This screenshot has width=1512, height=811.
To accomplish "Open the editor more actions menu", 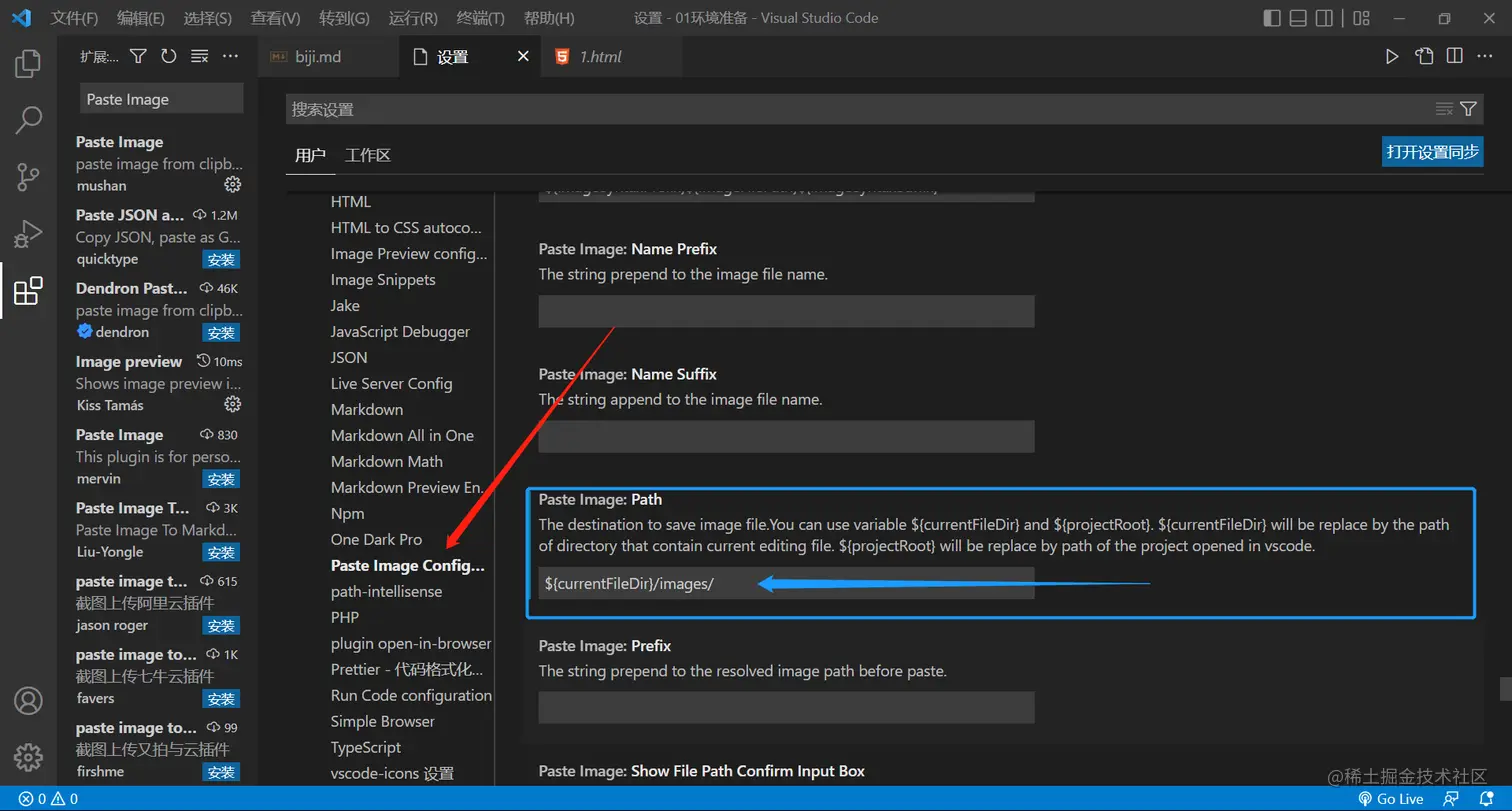I will [x=1486, y=57].
